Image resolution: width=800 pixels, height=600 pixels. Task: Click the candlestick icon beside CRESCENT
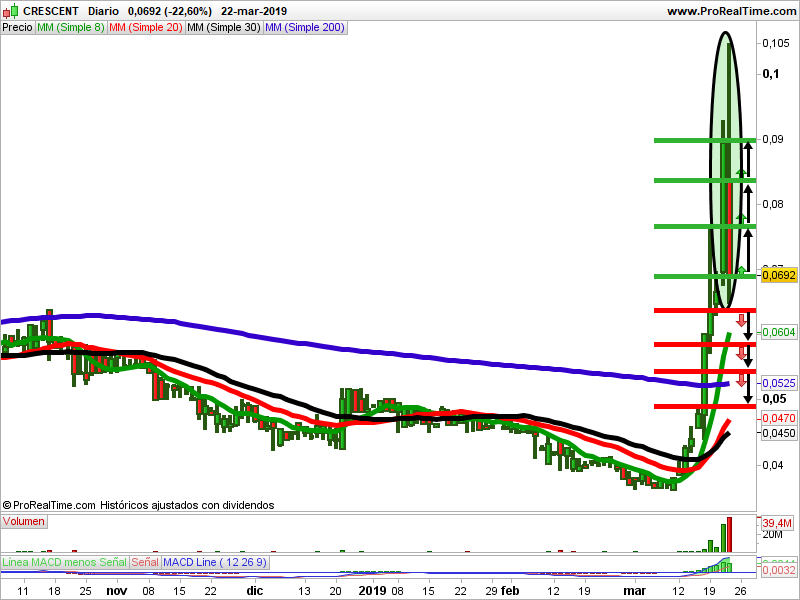coord(10,11)
